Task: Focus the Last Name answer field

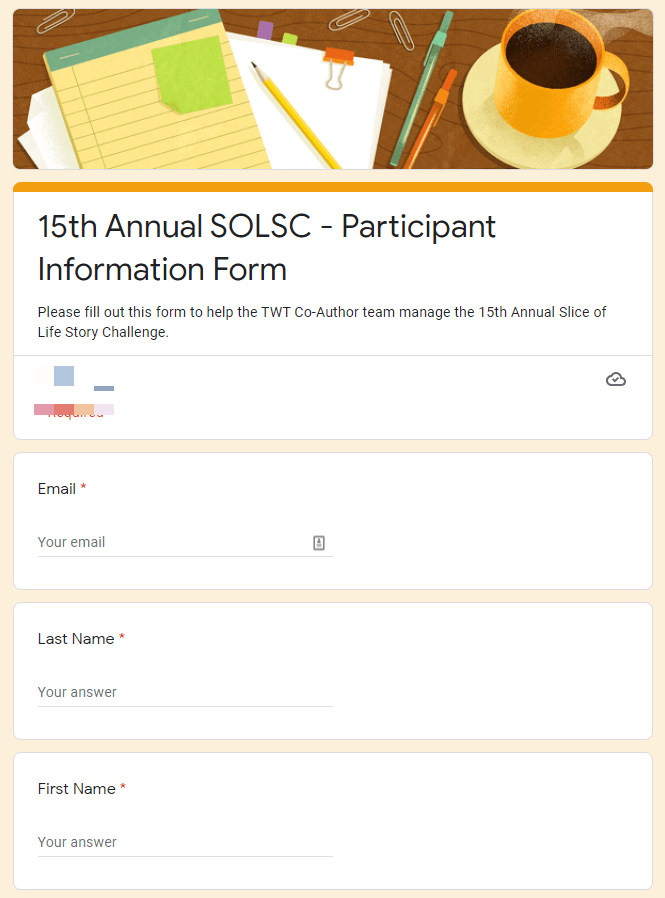Action: pos(185,692)
